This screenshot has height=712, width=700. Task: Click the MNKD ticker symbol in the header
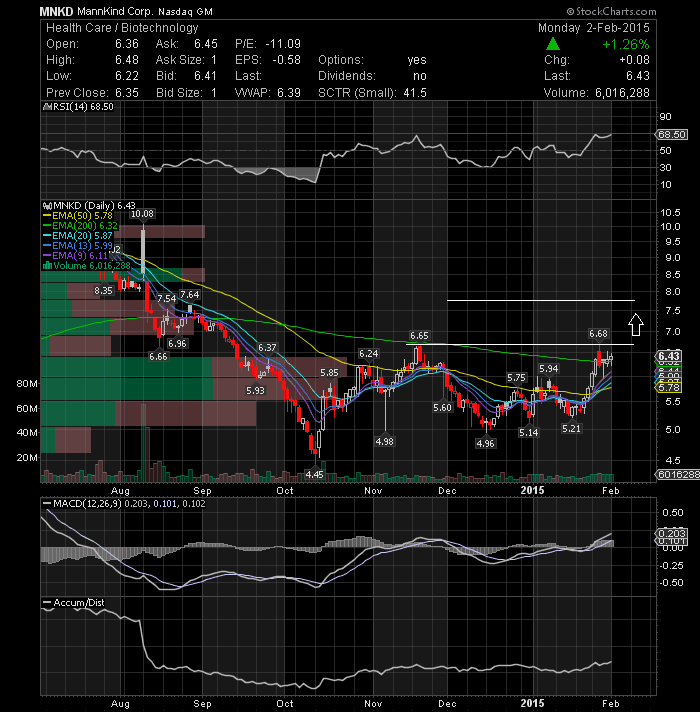tap(56, 11)
